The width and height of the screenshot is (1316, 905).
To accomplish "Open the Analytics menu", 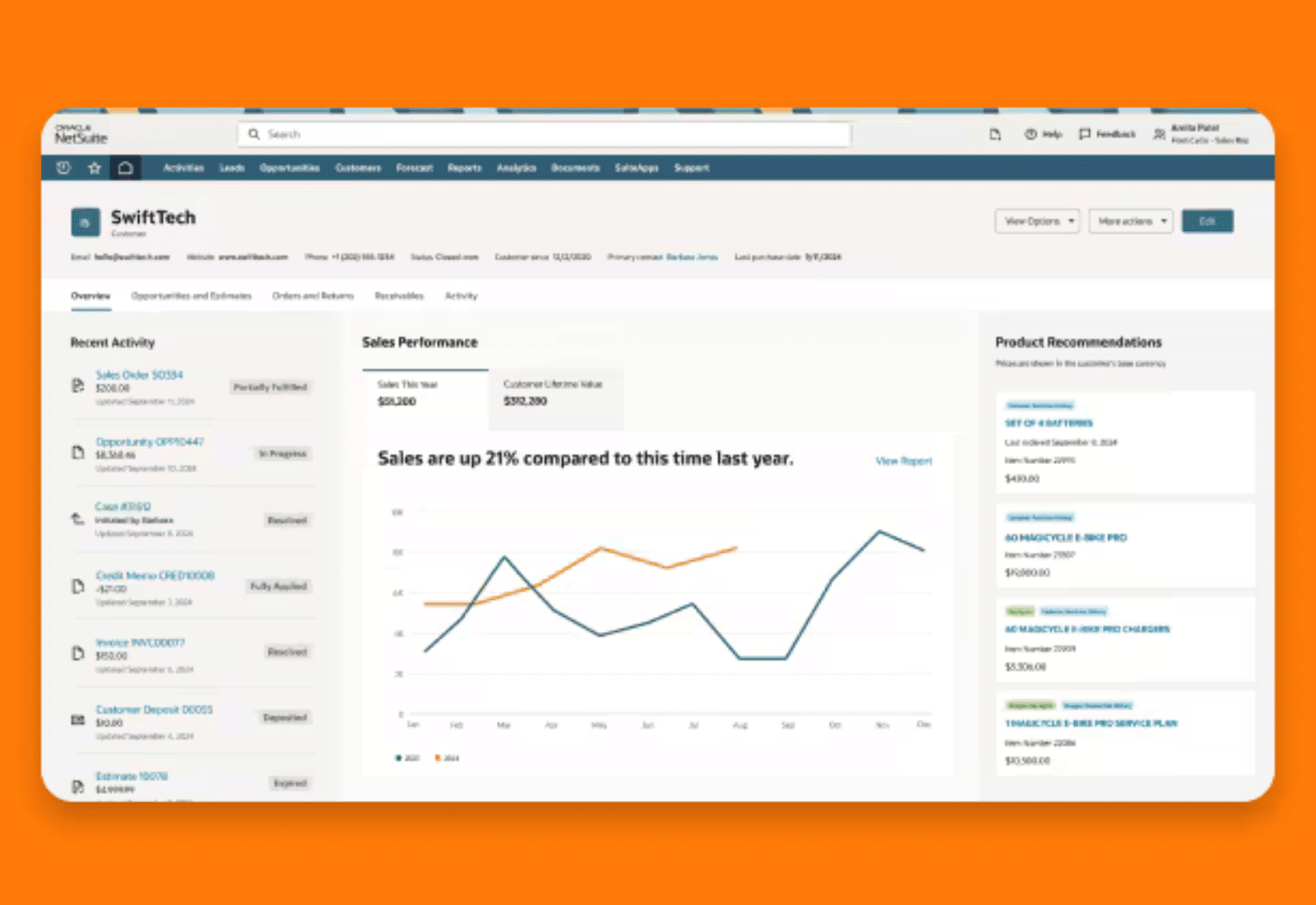I will tap(517, 168).
